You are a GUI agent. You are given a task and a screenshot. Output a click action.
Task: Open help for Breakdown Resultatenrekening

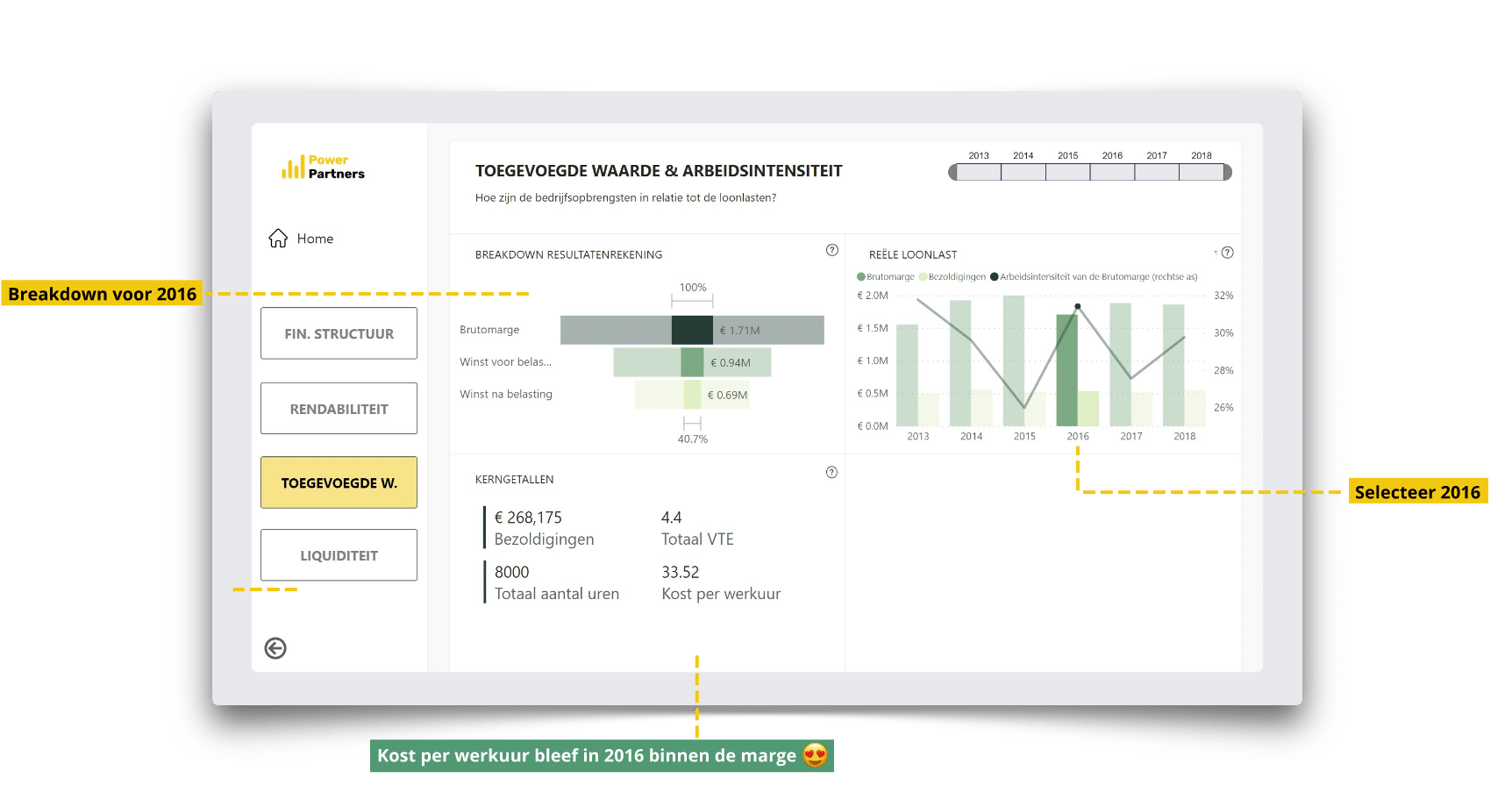point(832,250)
